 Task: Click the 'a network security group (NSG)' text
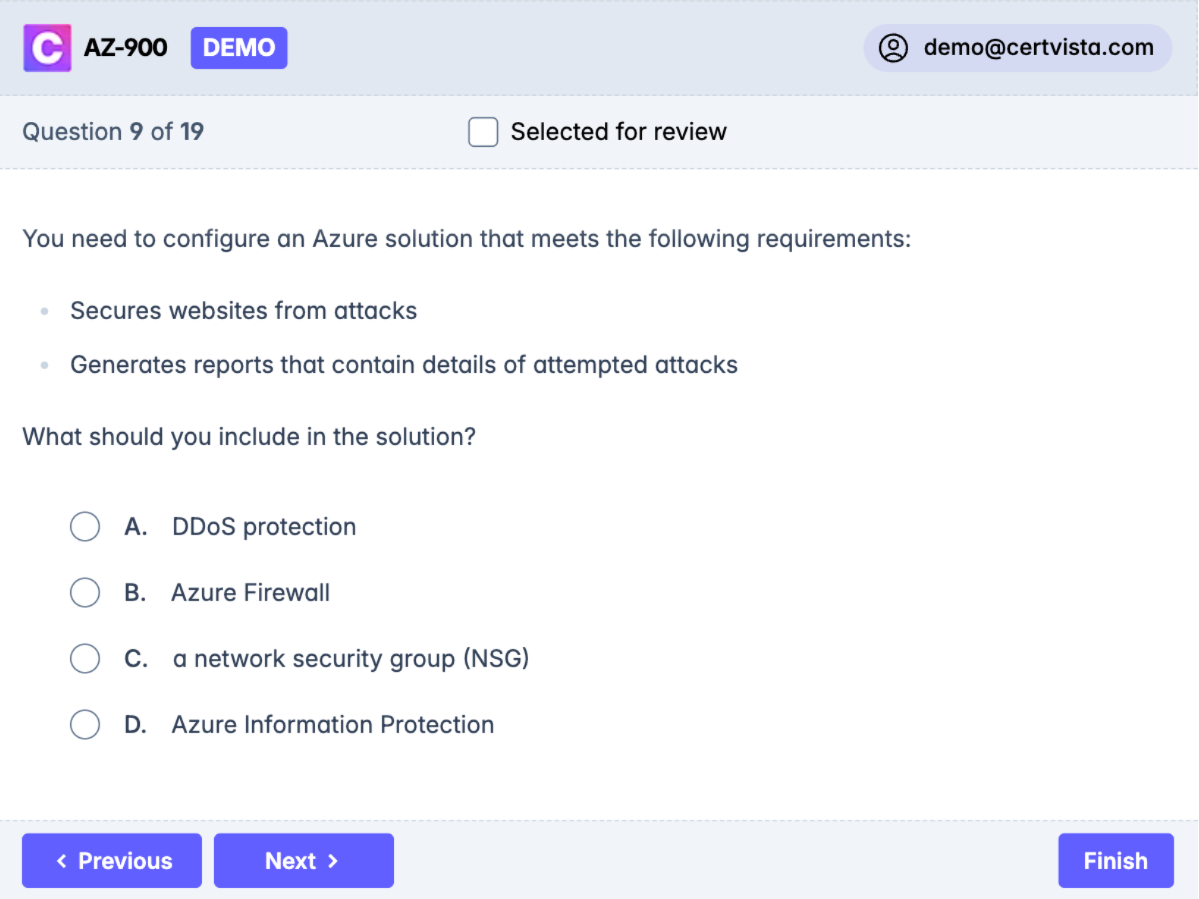tap(350, 659)
